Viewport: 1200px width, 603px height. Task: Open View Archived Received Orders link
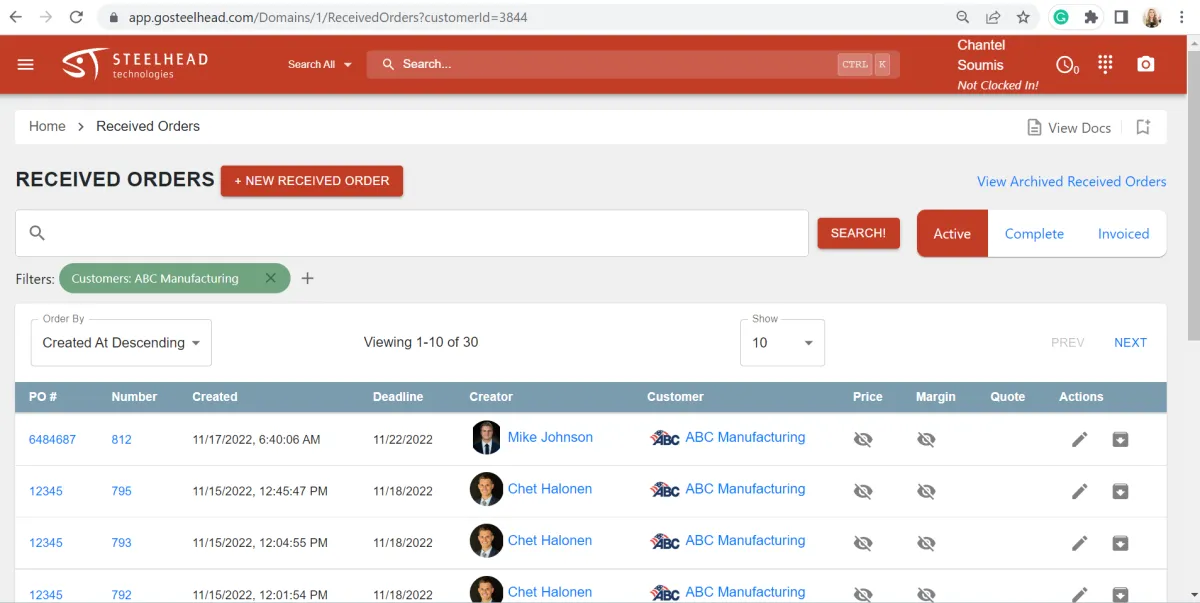click(x=1071, y=181)
